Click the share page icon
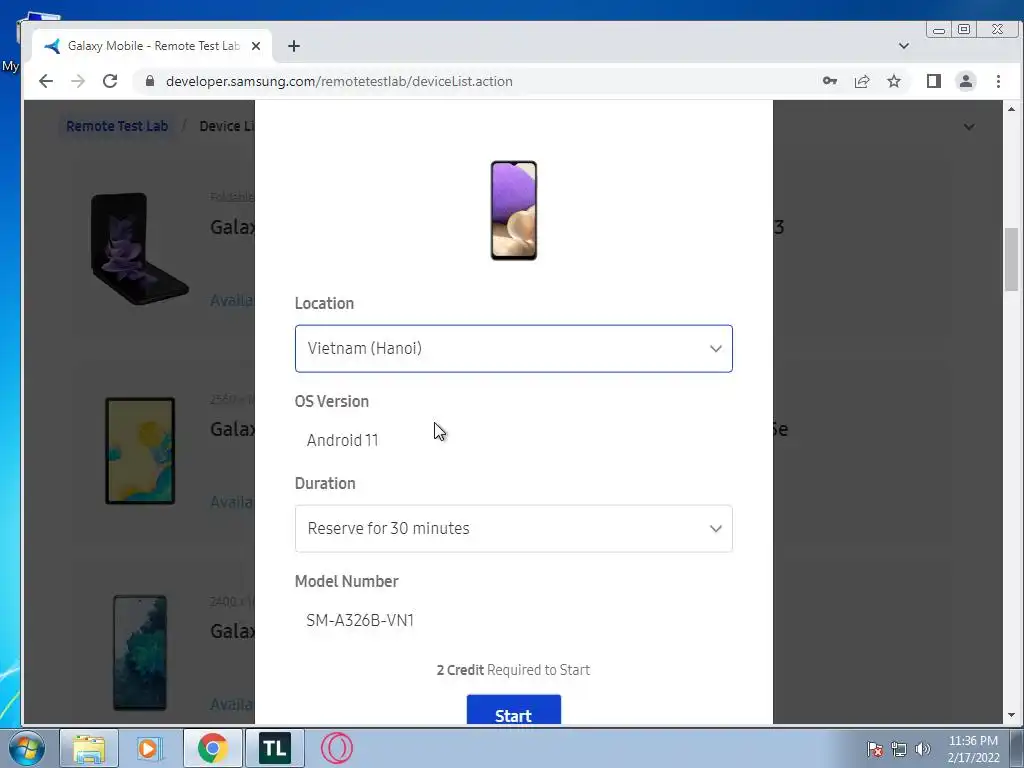The height and width of the screenshot is (768, 1024). (x=862, y=81)
